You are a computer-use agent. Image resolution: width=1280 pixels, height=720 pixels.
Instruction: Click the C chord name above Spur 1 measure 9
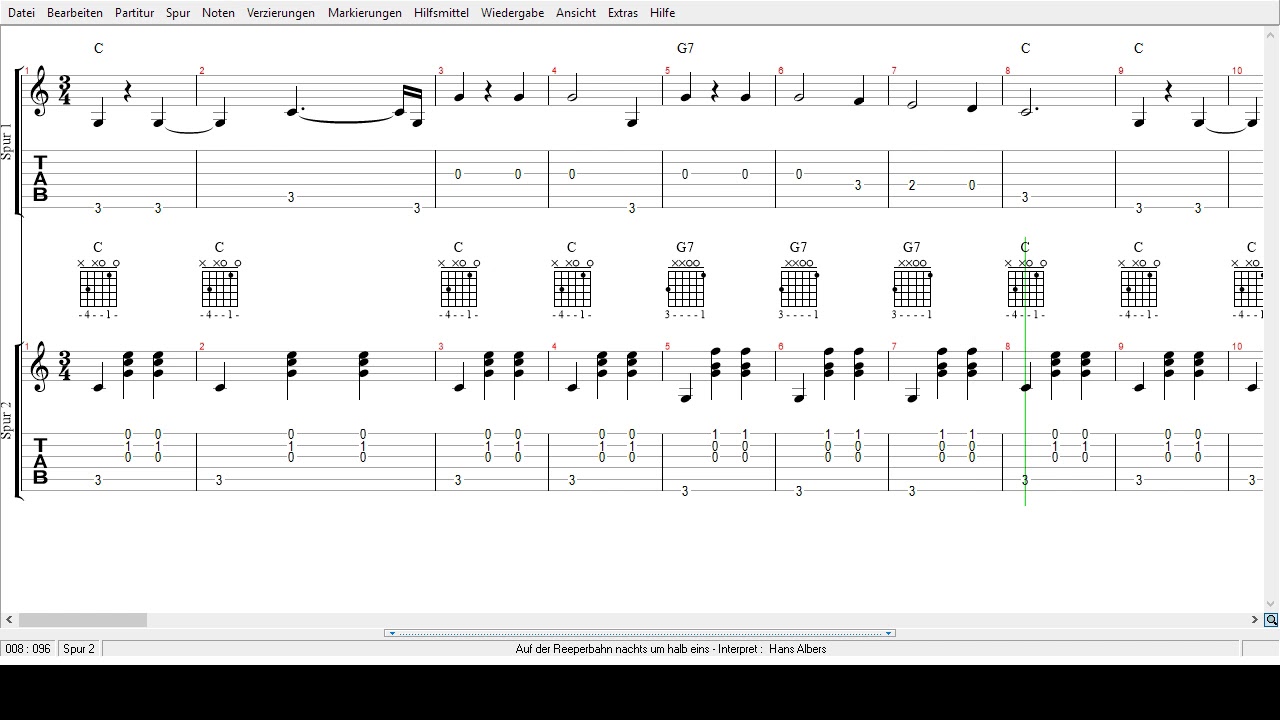pyautogui.click(x=1138, y=48)
